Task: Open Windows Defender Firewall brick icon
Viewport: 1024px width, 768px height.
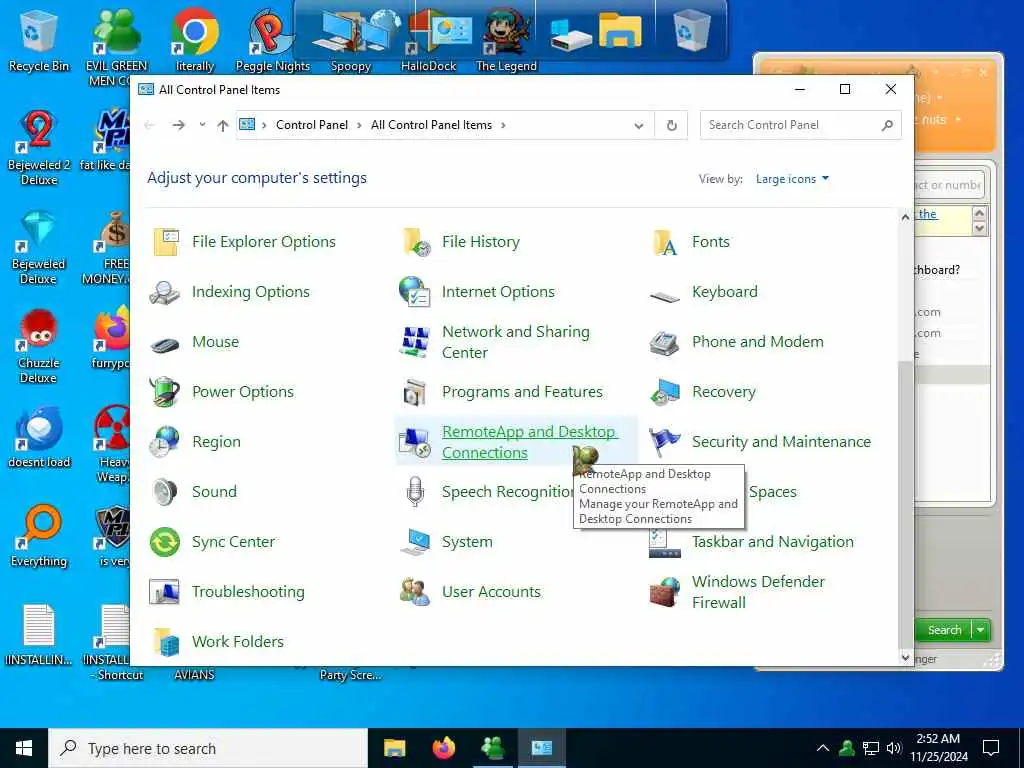Action: coord(665,592)
